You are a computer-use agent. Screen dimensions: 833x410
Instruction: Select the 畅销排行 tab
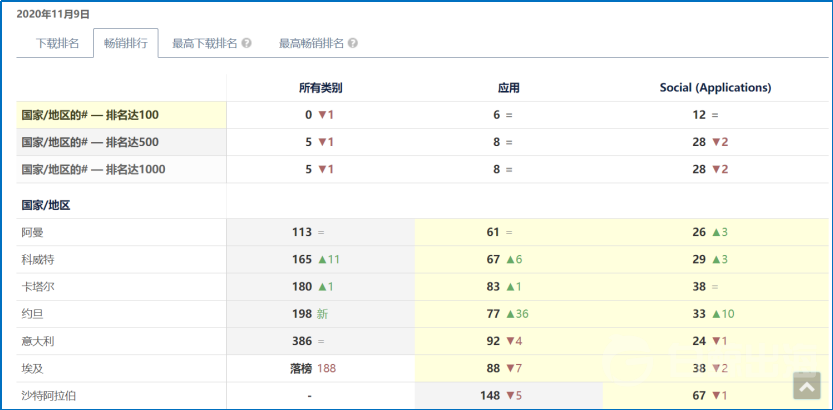[x=125, y=44]
